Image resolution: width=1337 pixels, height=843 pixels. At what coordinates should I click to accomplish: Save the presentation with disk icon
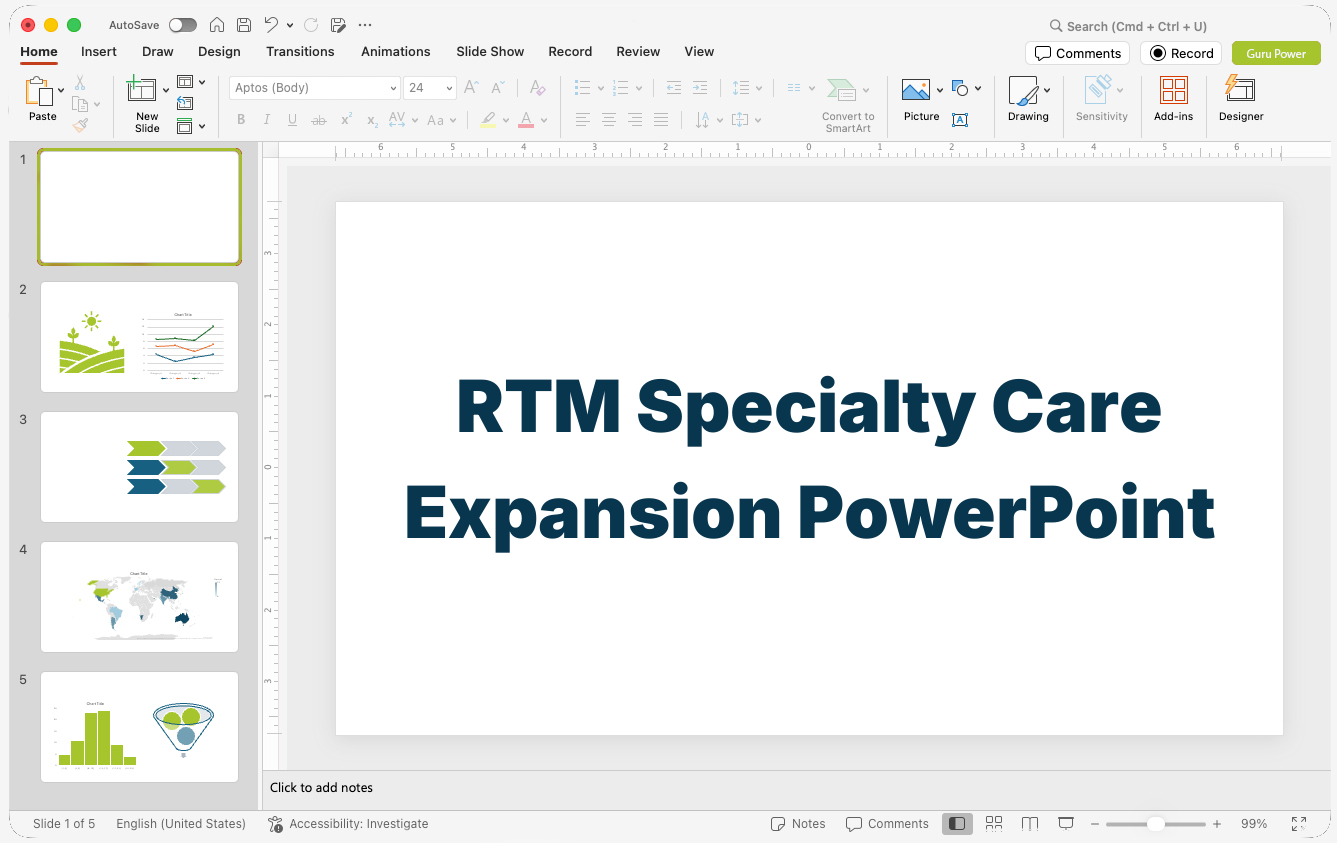point(244,25)
